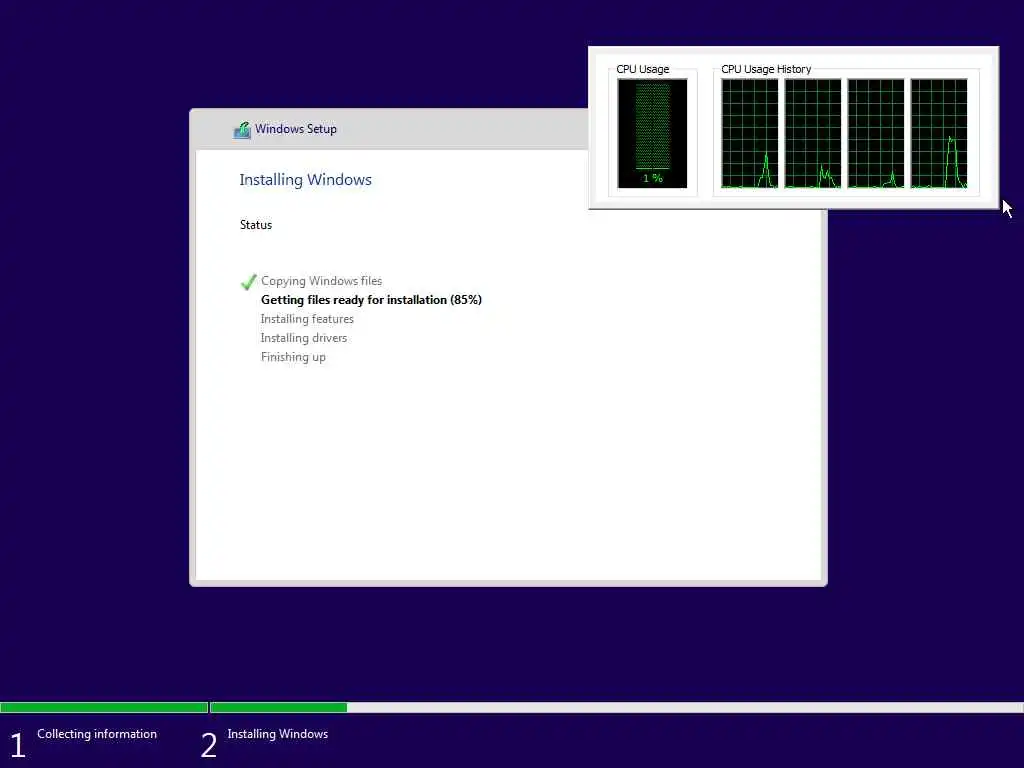Click the Status label
Screen dimensions: 1024x768
point(255,225)
